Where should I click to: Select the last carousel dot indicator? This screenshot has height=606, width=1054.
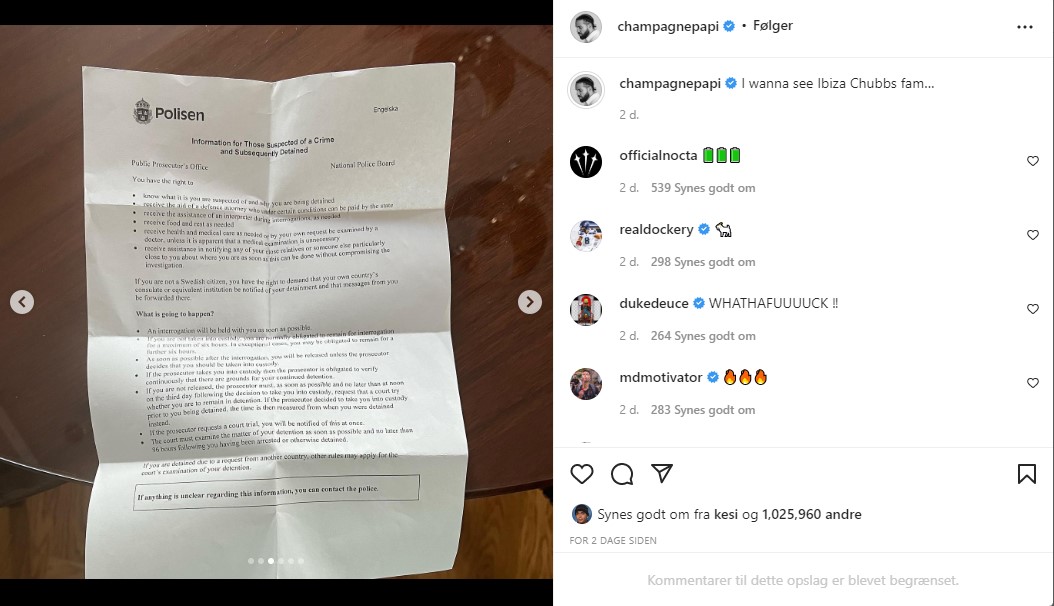(x=300, y=561)
